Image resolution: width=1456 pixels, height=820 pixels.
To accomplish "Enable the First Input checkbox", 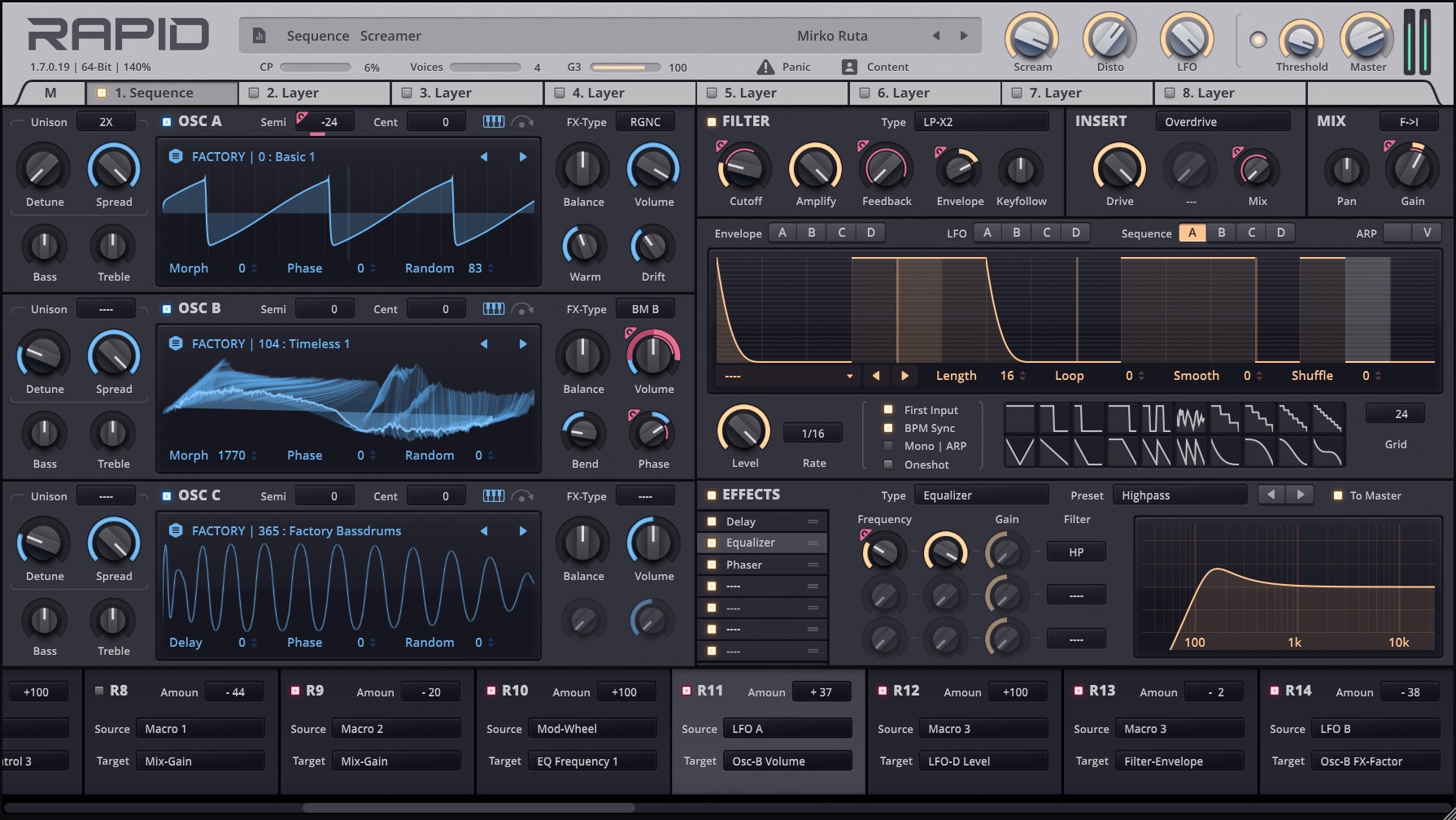I will pyautogui.click(x=888, y=410).
